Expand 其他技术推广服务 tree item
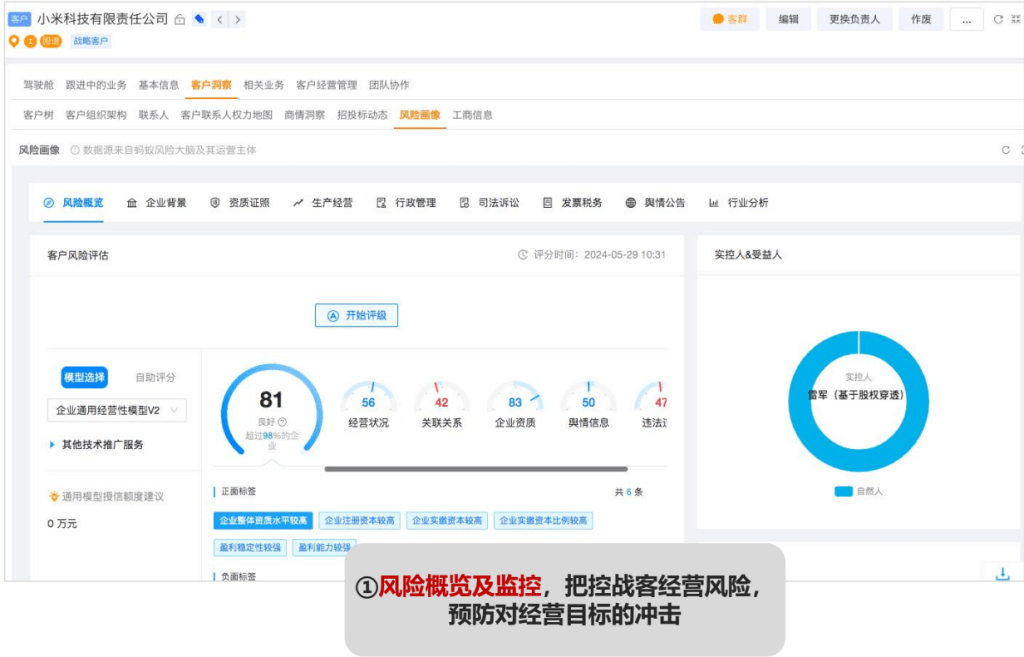This screenshot has height=657, width=1024. point(52,444)
